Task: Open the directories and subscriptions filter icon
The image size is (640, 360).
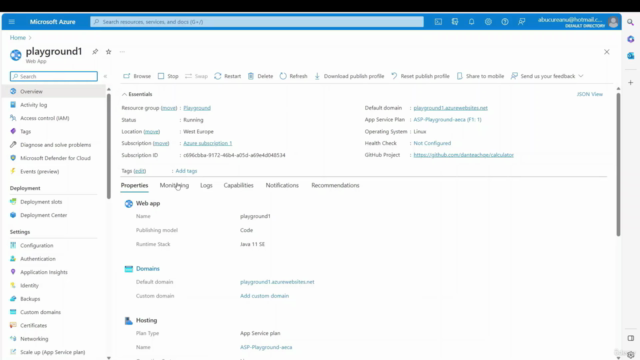Action: pos(455,22)
